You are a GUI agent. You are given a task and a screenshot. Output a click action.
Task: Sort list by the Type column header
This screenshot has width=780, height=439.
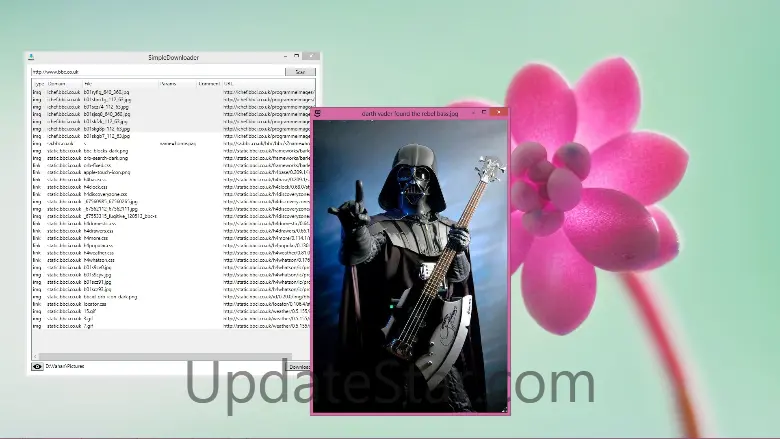point(39,84)
